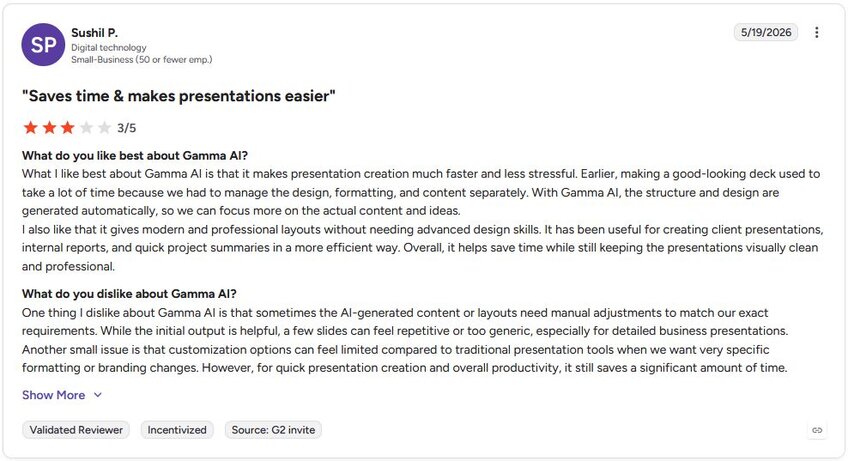This screenshot has width=848, height=461.
Task: Copy review link via chain icon
Action: pyautogui.click(x=817, y=430)
